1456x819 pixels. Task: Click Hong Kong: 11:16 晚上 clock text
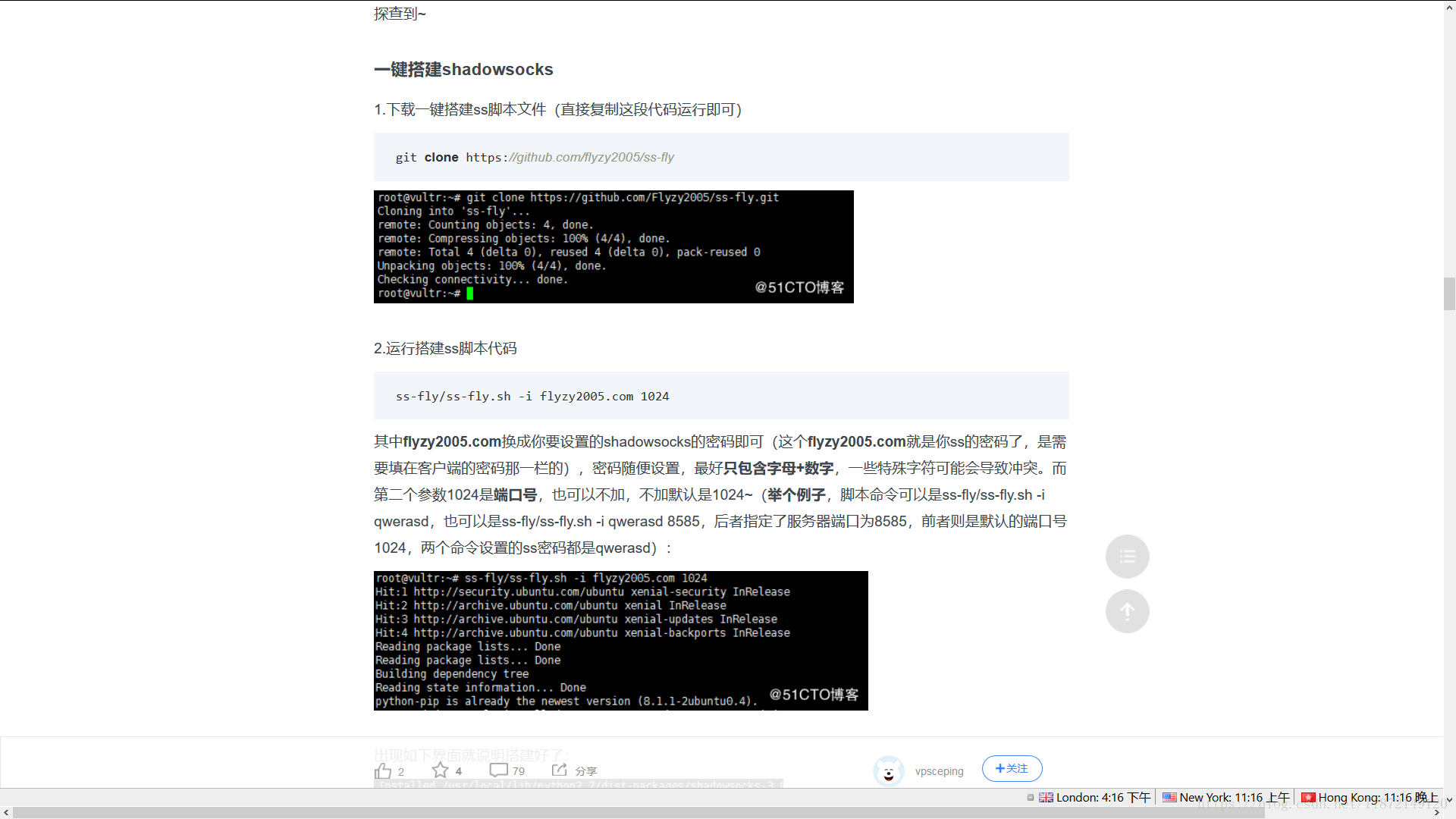(x=1378, y=798)
